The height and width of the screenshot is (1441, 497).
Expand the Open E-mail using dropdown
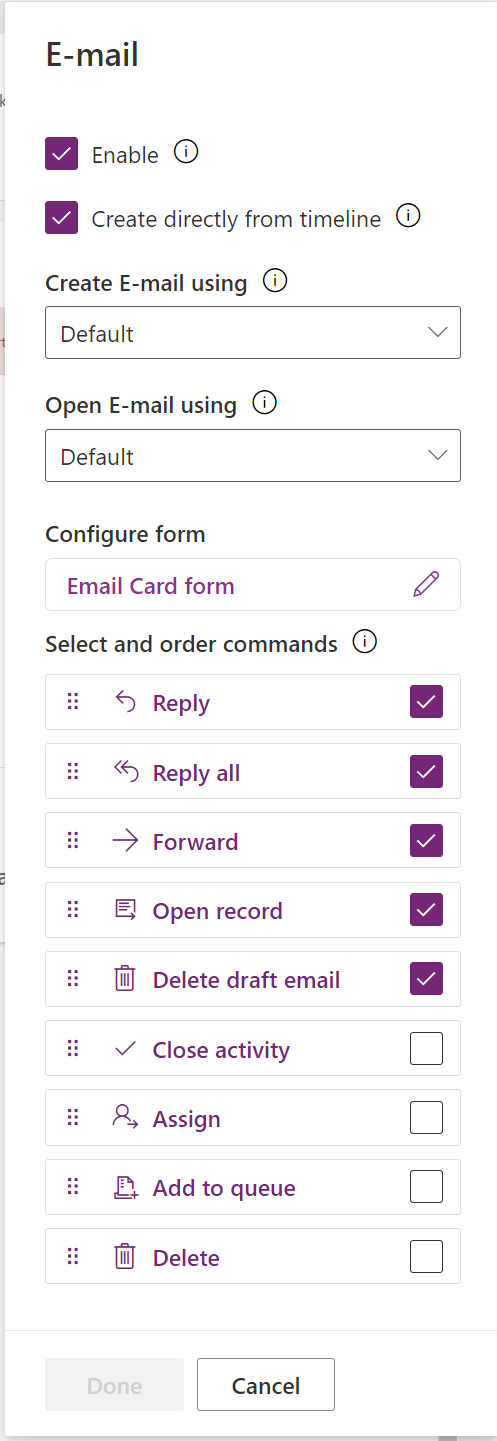pos(253,456)
